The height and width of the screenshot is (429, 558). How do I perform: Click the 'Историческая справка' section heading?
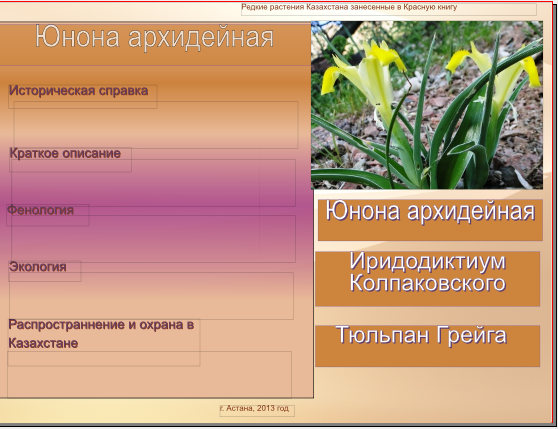79,91
